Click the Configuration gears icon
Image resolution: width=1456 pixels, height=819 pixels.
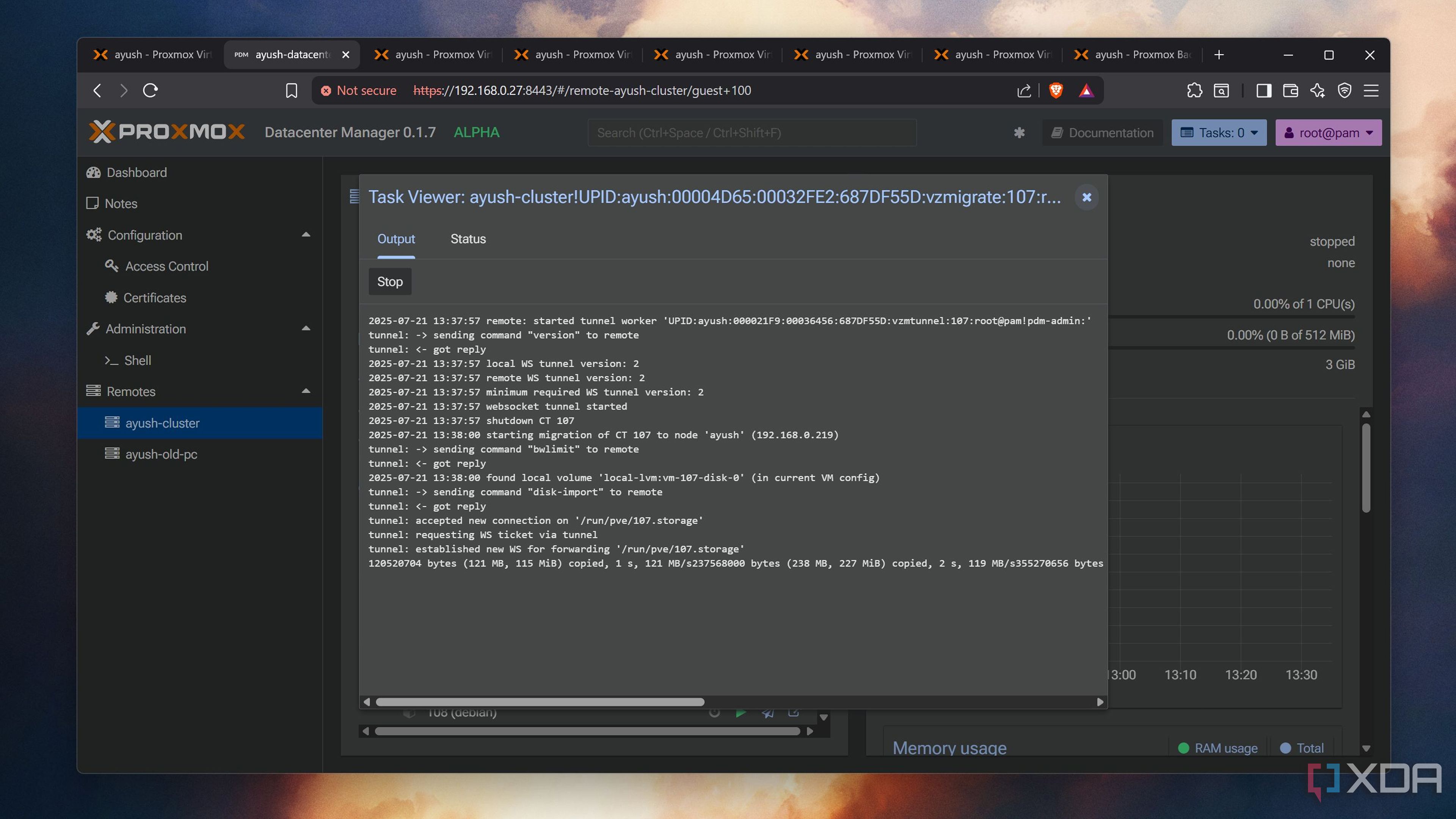click(x=94, y=235)
